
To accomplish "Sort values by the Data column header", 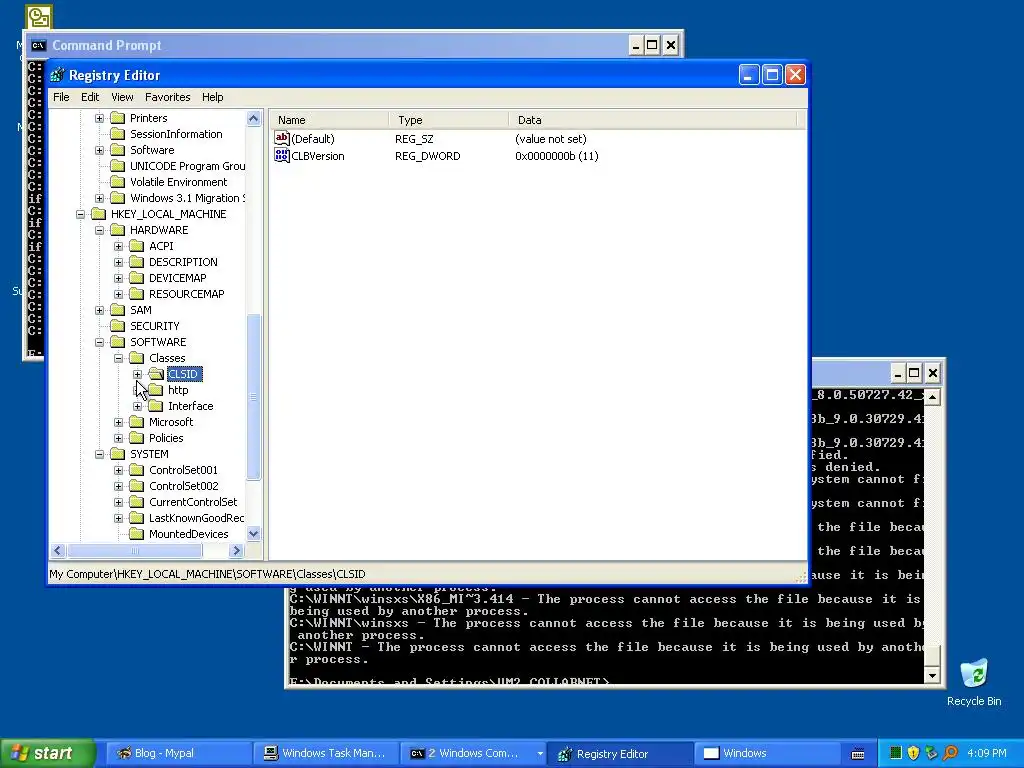I will [x=653, y=120].
